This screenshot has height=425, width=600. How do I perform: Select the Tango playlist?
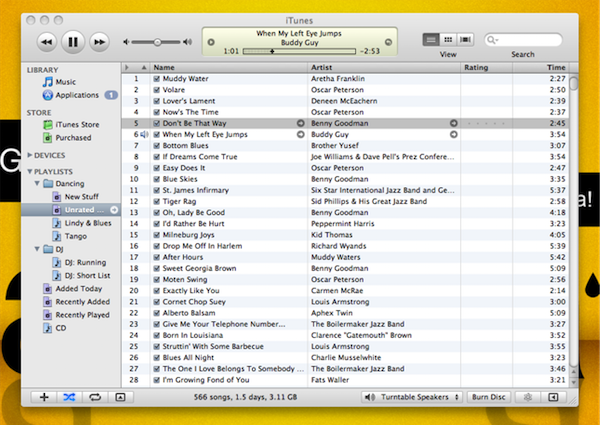tap(70, 236)
